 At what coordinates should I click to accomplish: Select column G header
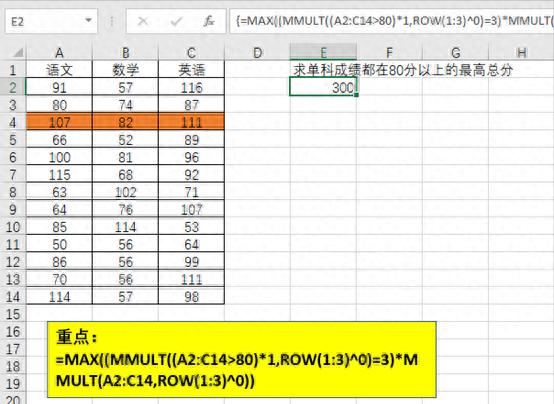[455, 53]
